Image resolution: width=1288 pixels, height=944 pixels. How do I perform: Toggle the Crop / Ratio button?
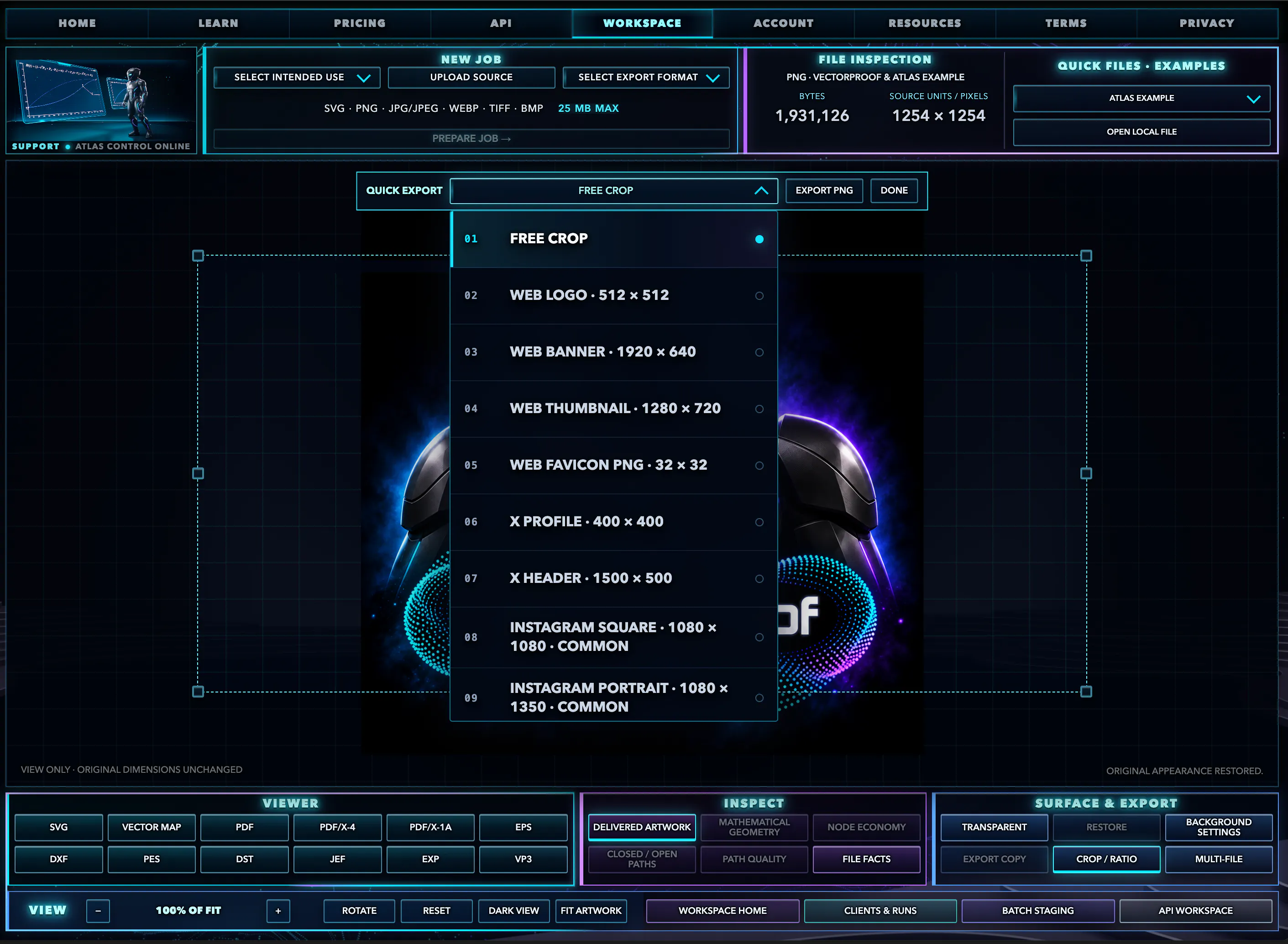1106,860
